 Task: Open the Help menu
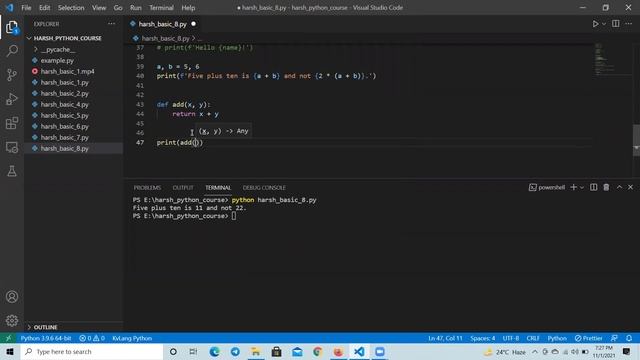[188, 8]
